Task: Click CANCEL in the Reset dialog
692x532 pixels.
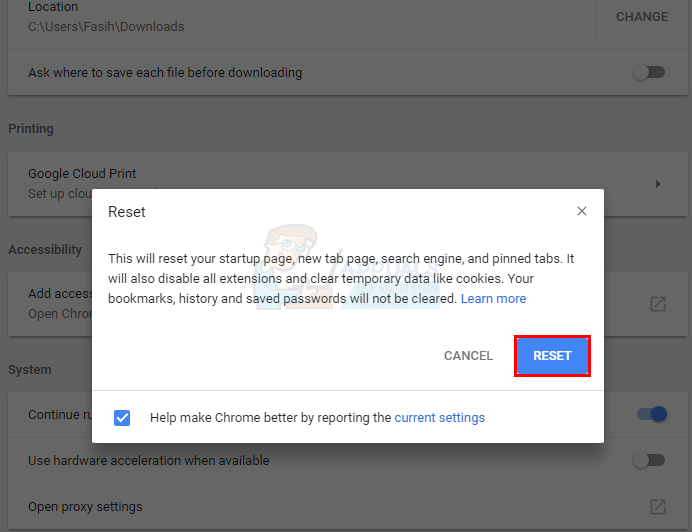Action: pos(468,356)
